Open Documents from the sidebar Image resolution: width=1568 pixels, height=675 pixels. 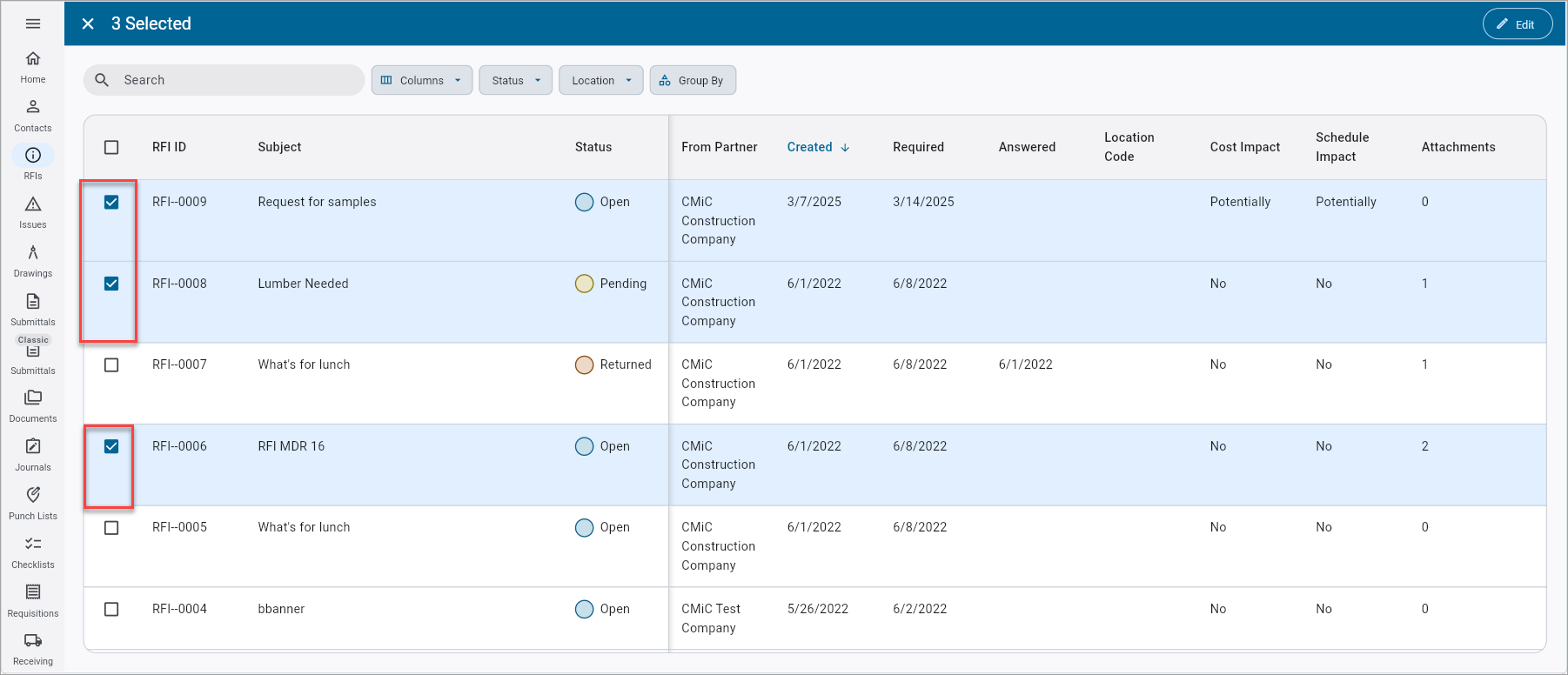tap(33, 406)
